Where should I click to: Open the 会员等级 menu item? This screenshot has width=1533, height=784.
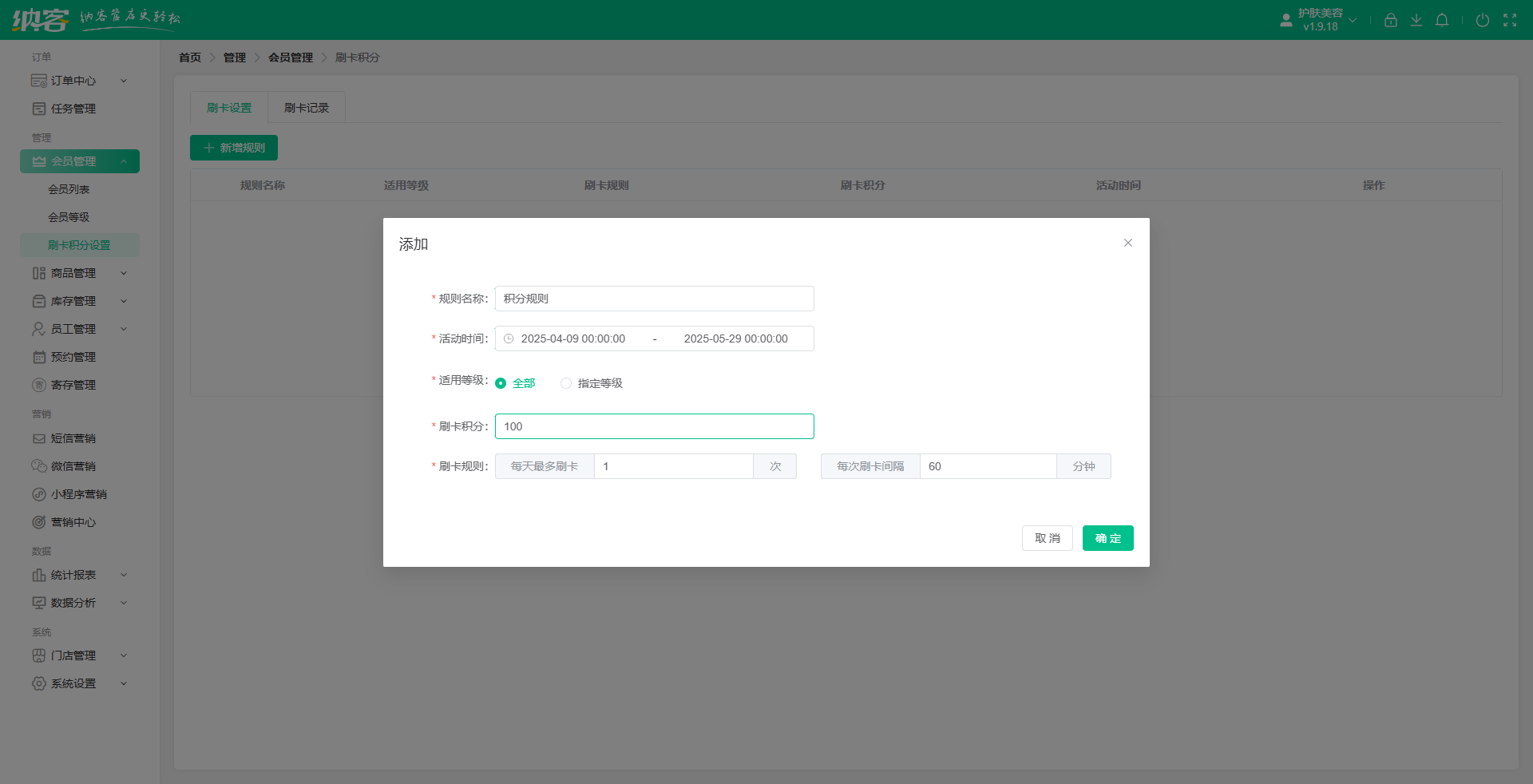pos(68,216)
